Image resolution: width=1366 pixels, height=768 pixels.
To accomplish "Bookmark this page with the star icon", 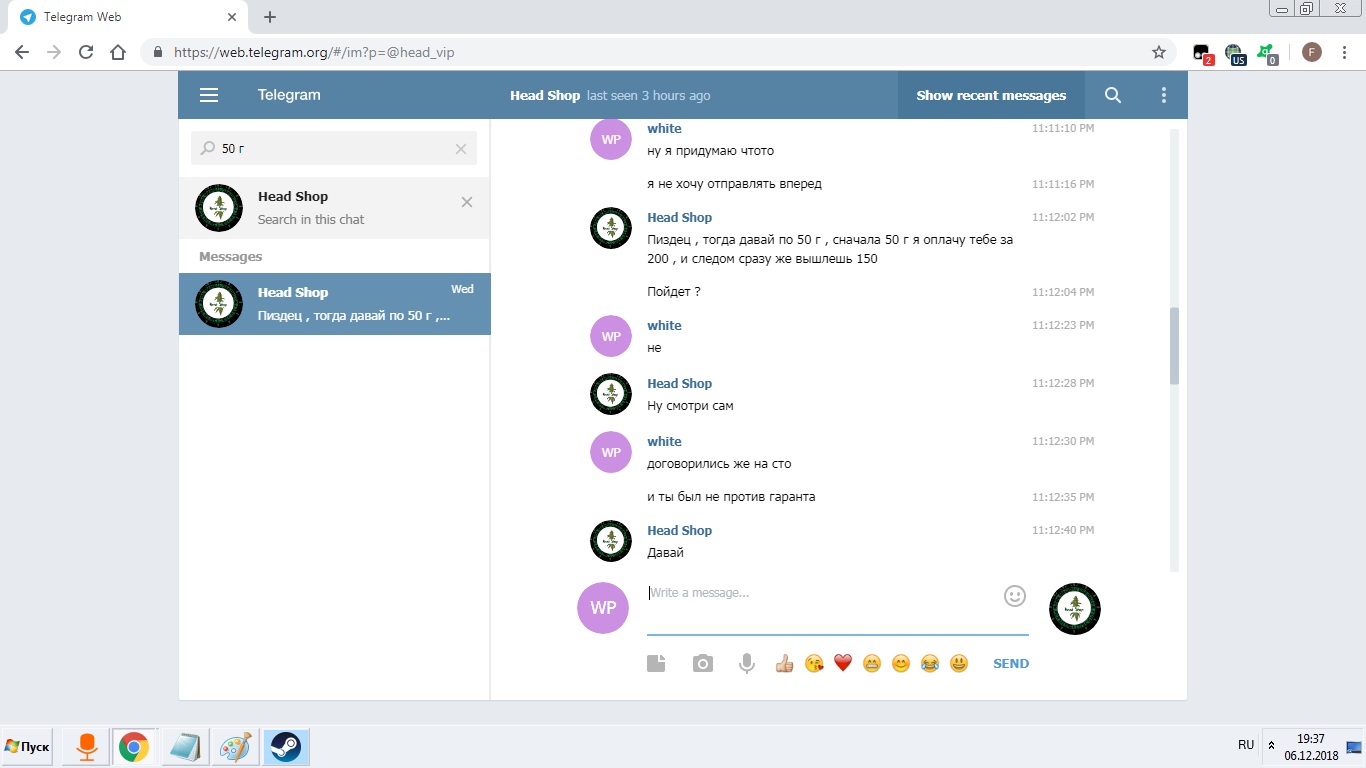I will (1159, 52).
